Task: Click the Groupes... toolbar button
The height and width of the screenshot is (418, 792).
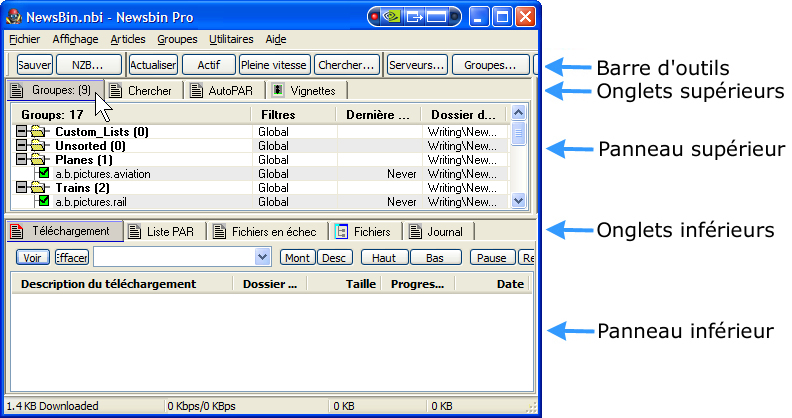Action: tap(490, 65)
